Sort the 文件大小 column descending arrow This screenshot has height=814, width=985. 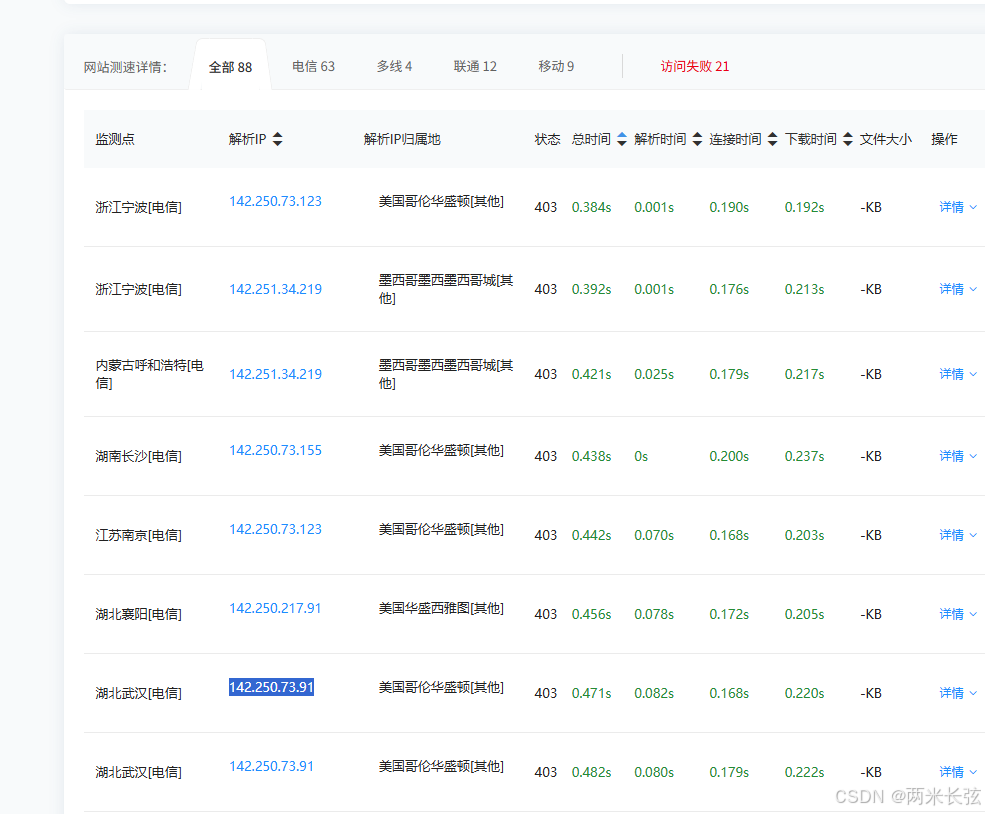[x=887, y=139]
